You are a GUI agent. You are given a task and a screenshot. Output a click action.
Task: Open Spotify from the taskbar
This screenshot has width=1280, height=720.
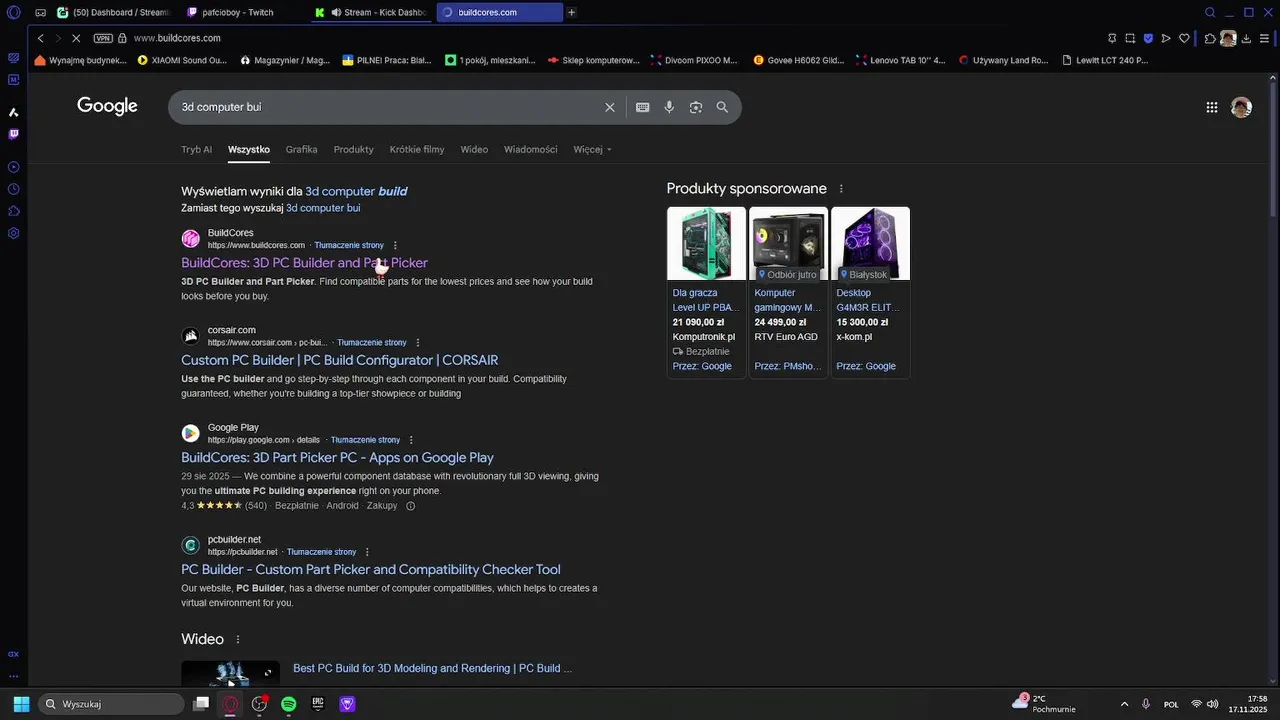tap(289, 704)
